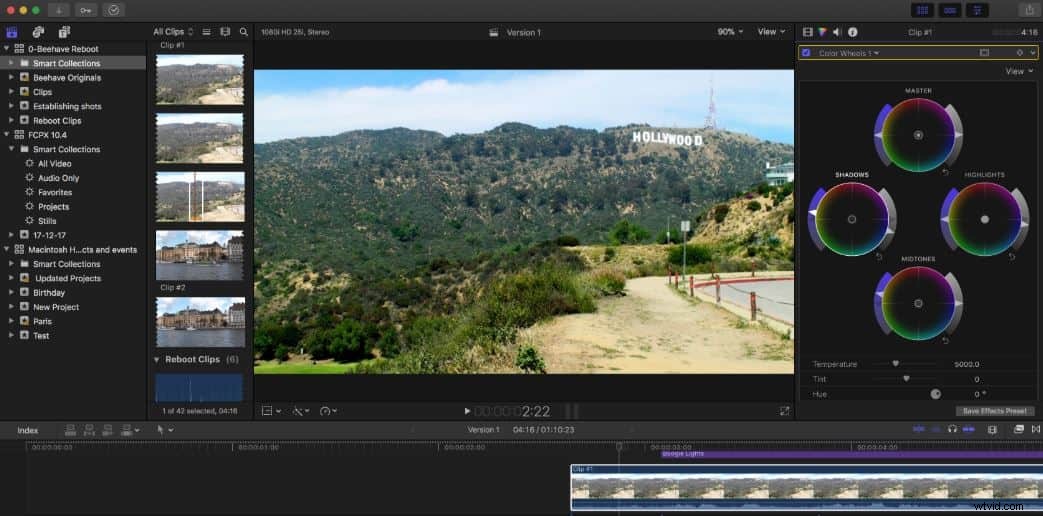Open the retime speedometer dropdown
Image resolution: width=1043 pixels, height=516 pixels.
coord(328,411)
